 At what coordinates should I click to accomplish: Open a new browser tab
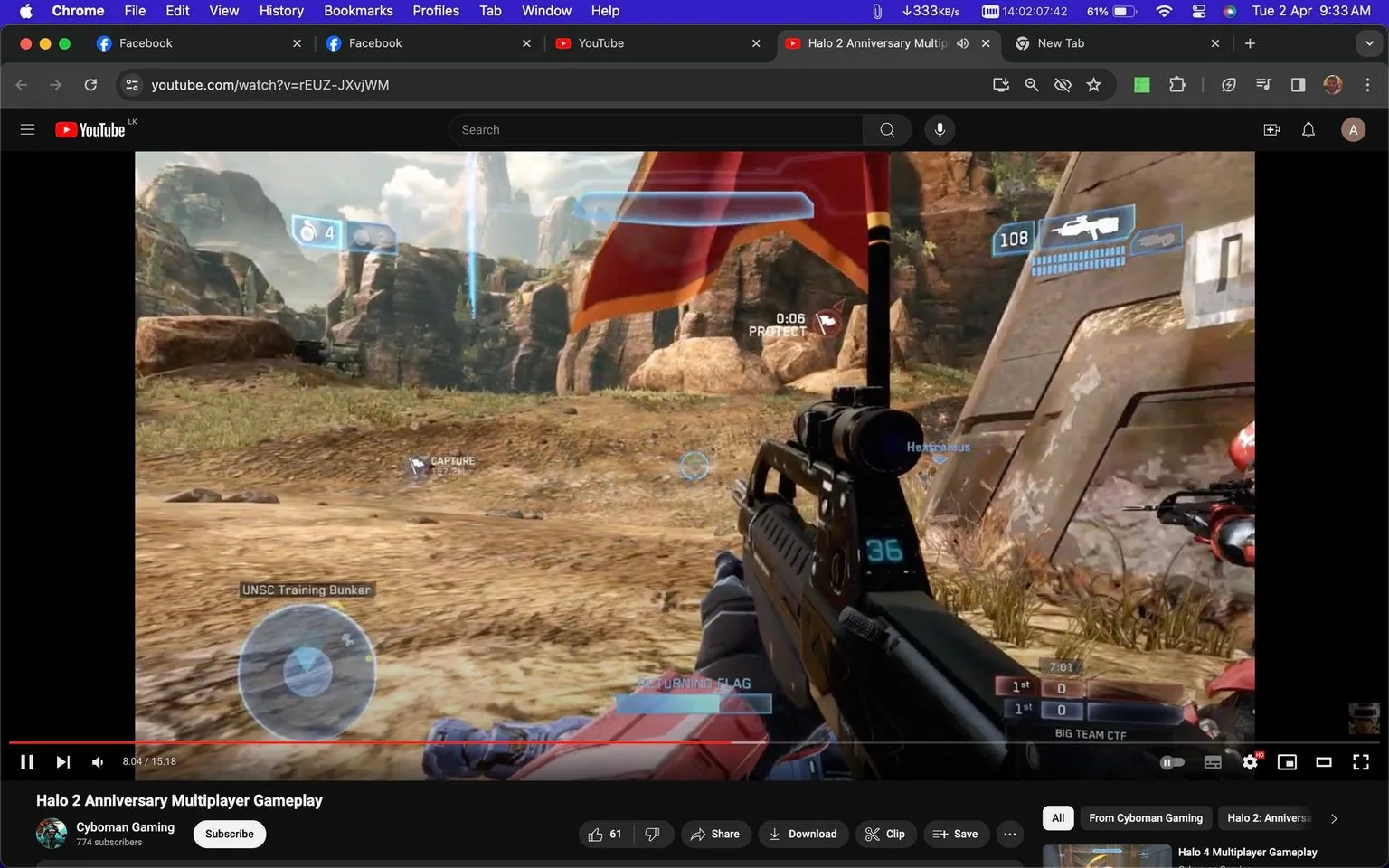tap(1250, 43)
